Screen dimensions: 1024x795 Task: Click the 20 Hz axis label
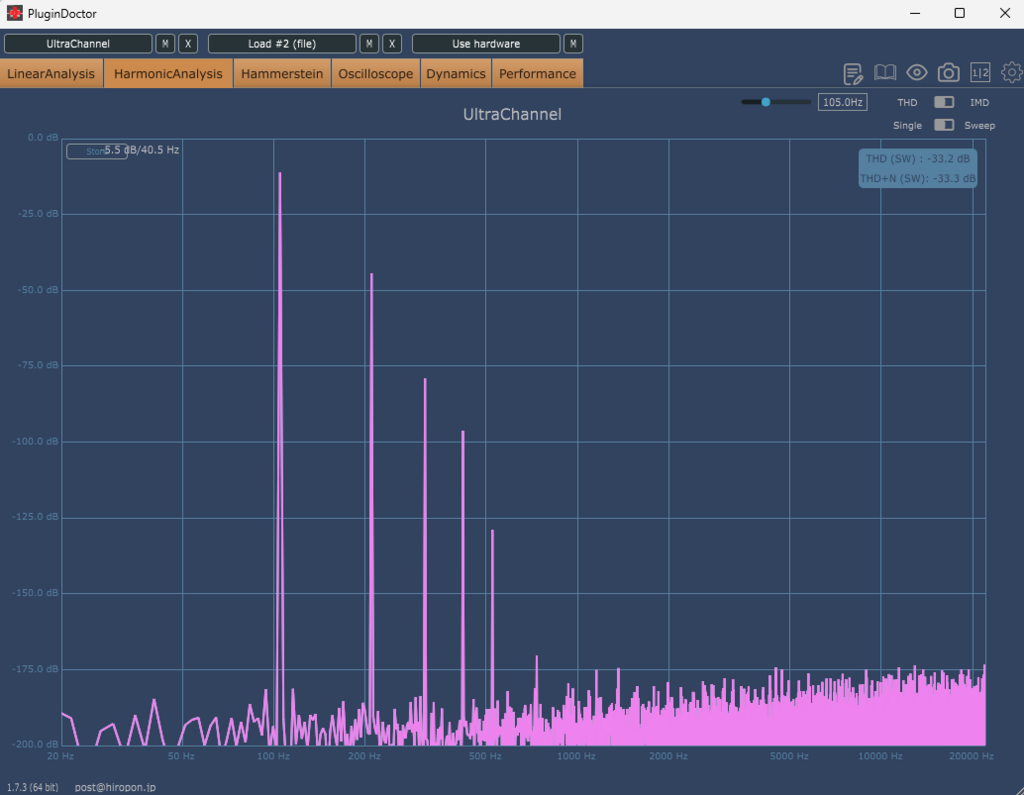(x=60, y=756)
